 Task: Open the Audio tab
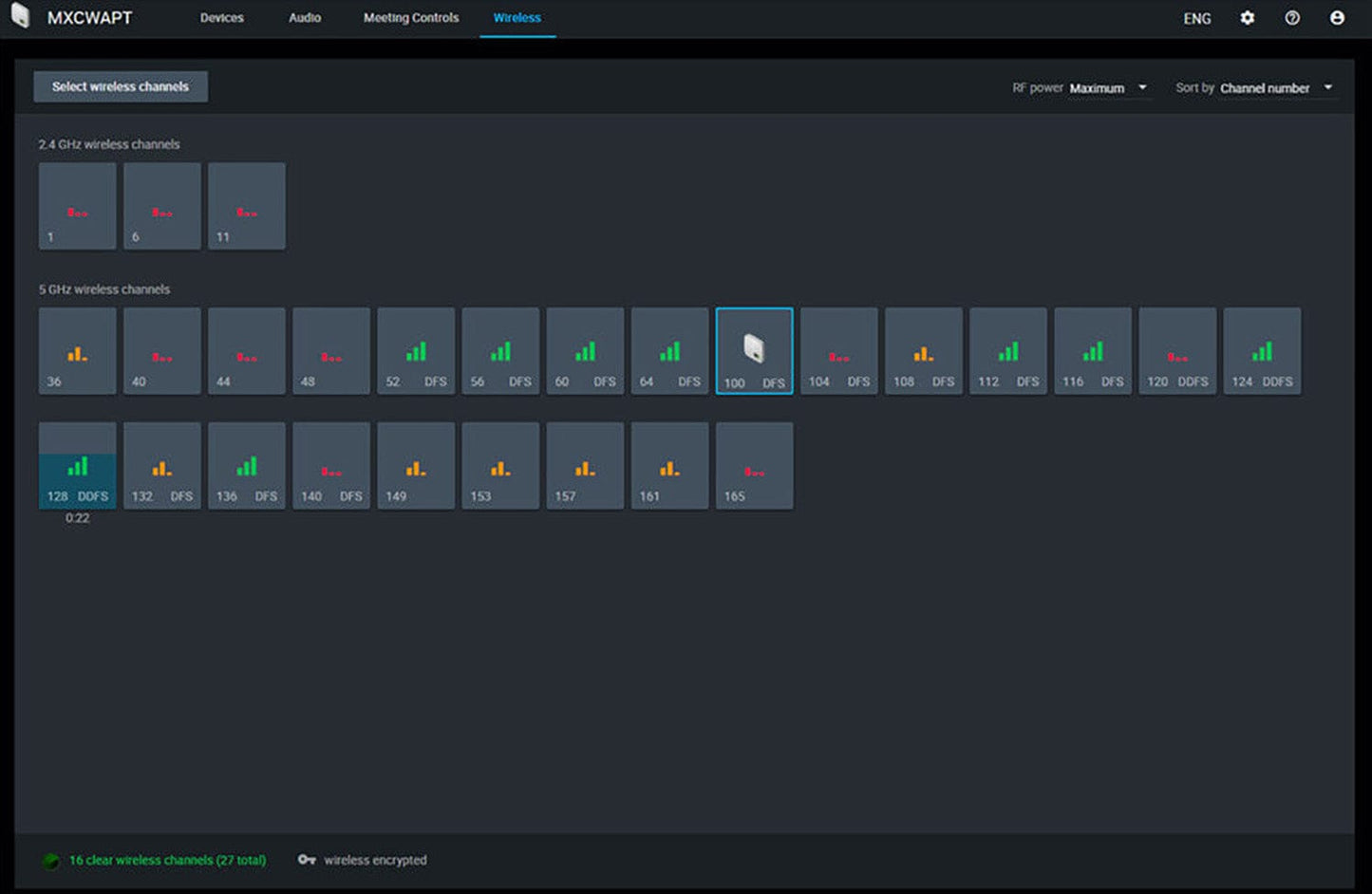tap(304, 18)
